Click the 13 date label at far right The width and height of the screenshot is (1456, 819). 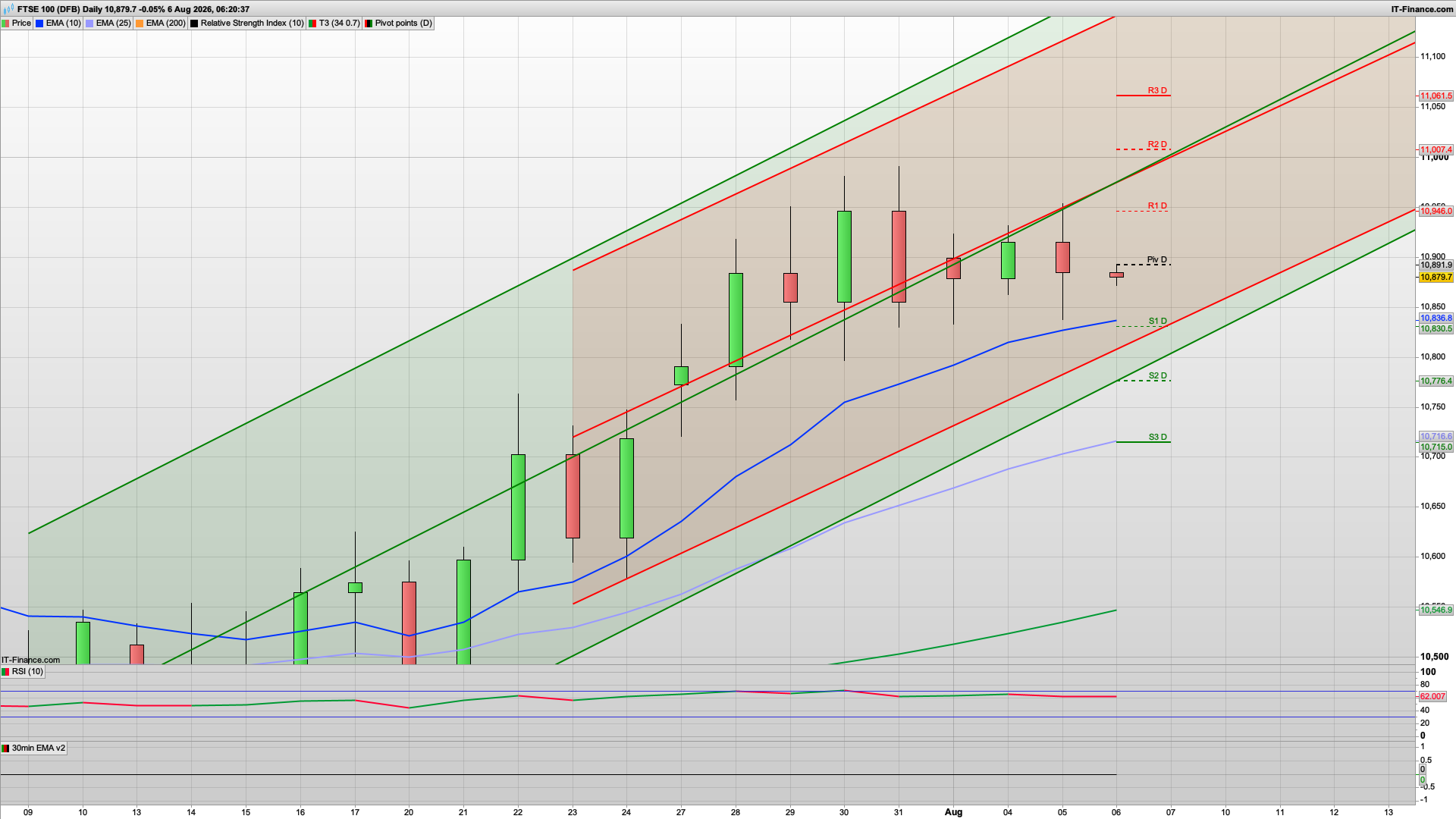[1389, 812]
